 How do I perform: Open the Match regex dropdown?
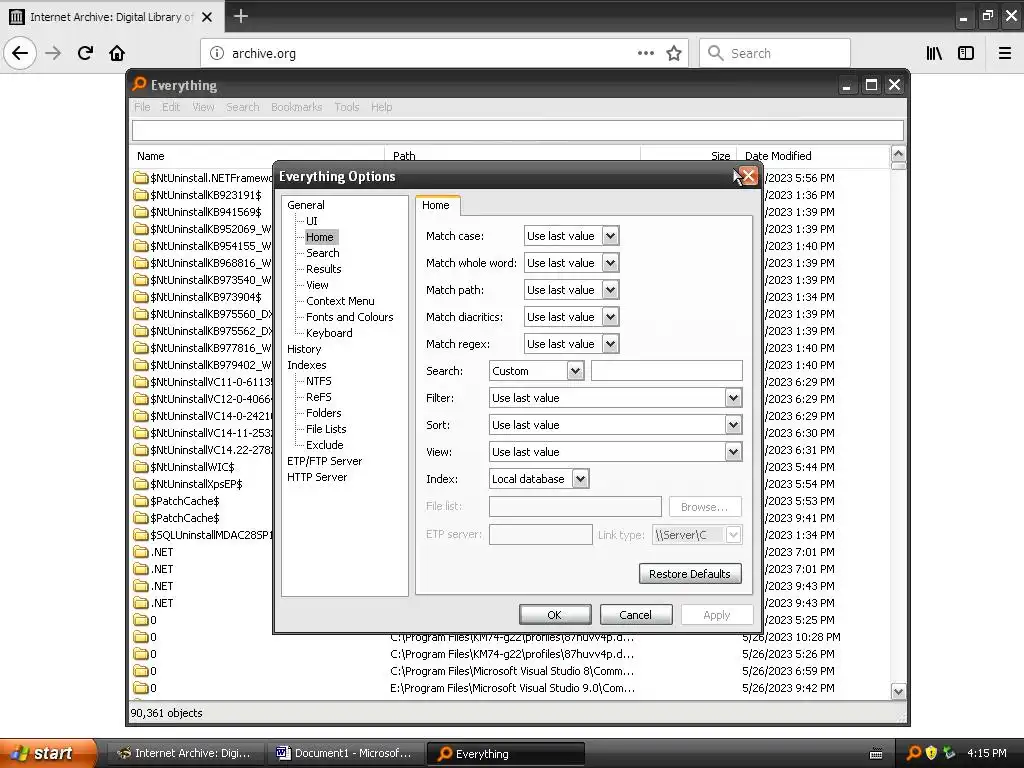[610, 344]
